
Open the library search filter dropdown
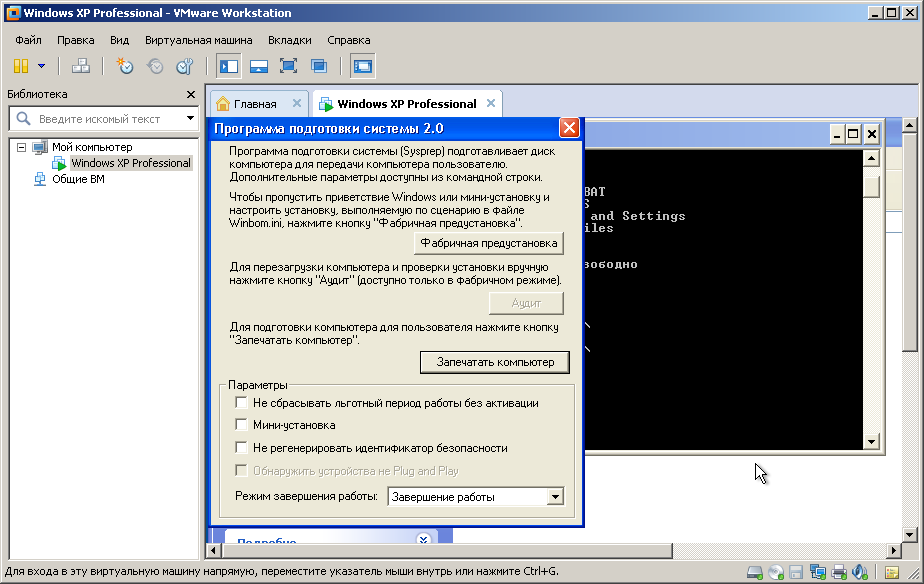[190, 118]
